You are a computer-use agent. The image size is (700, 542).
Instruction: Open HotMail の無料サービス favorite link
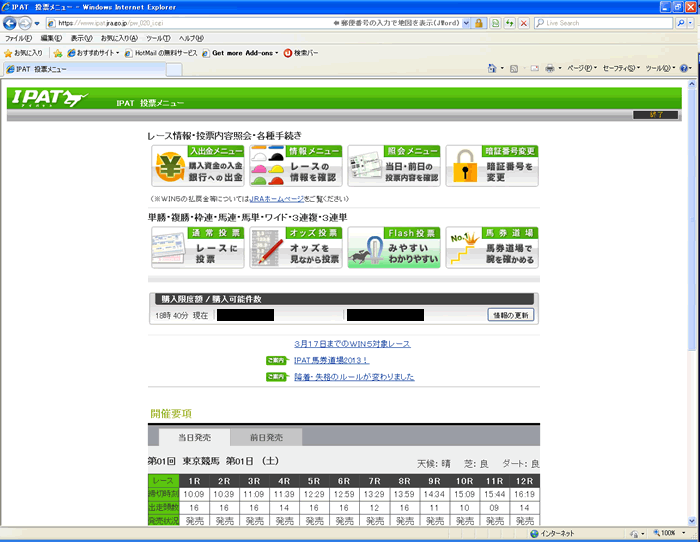tap(161, 53)
